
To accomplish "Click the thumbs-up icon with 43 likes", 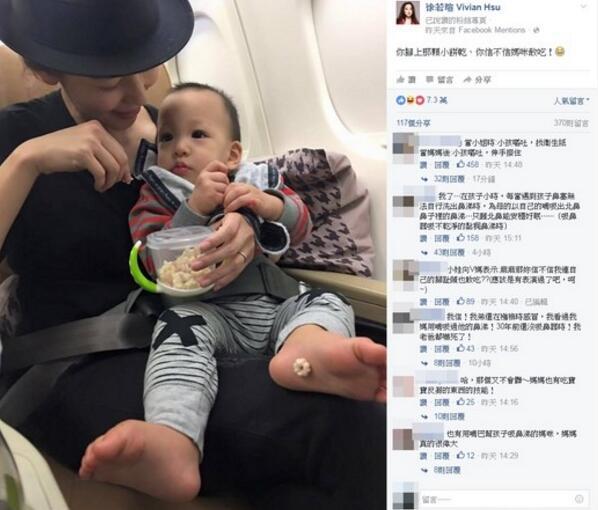I will (x=461, y=348).
